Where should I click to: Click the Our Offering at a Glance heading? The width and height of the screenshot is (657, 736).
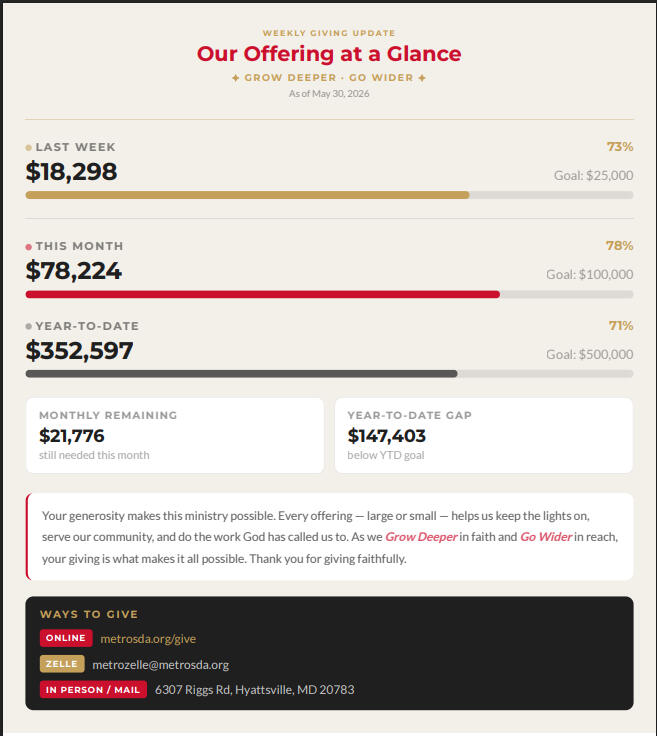pos(329,54)
